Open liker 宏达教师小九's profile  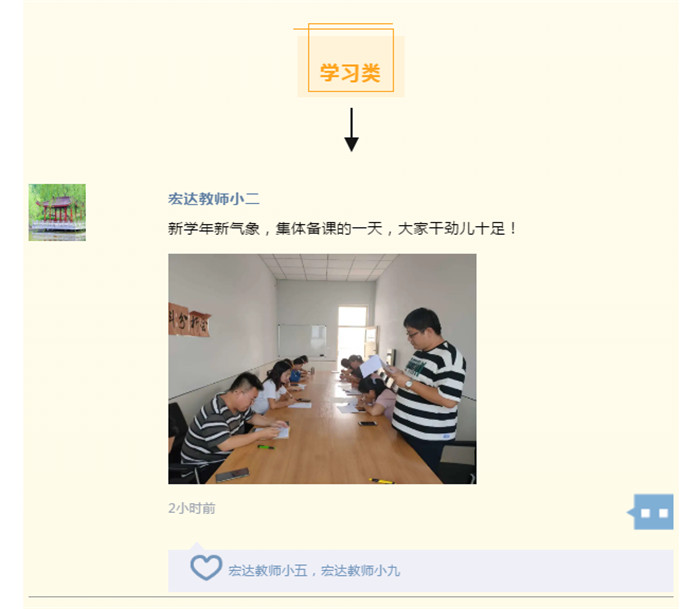click(360, 571)
